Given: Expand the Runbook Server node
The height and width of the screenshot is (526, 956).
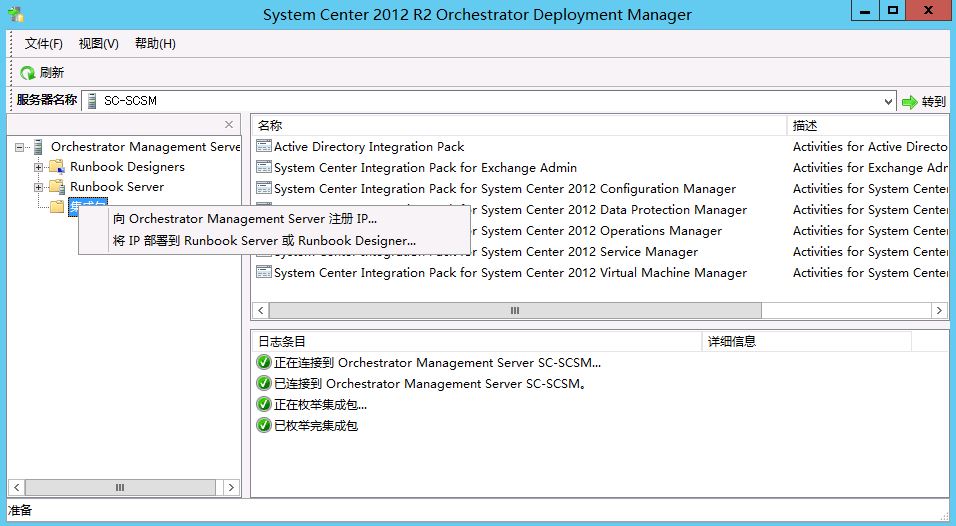Looking at the screenshot, I should pos(38,187).
